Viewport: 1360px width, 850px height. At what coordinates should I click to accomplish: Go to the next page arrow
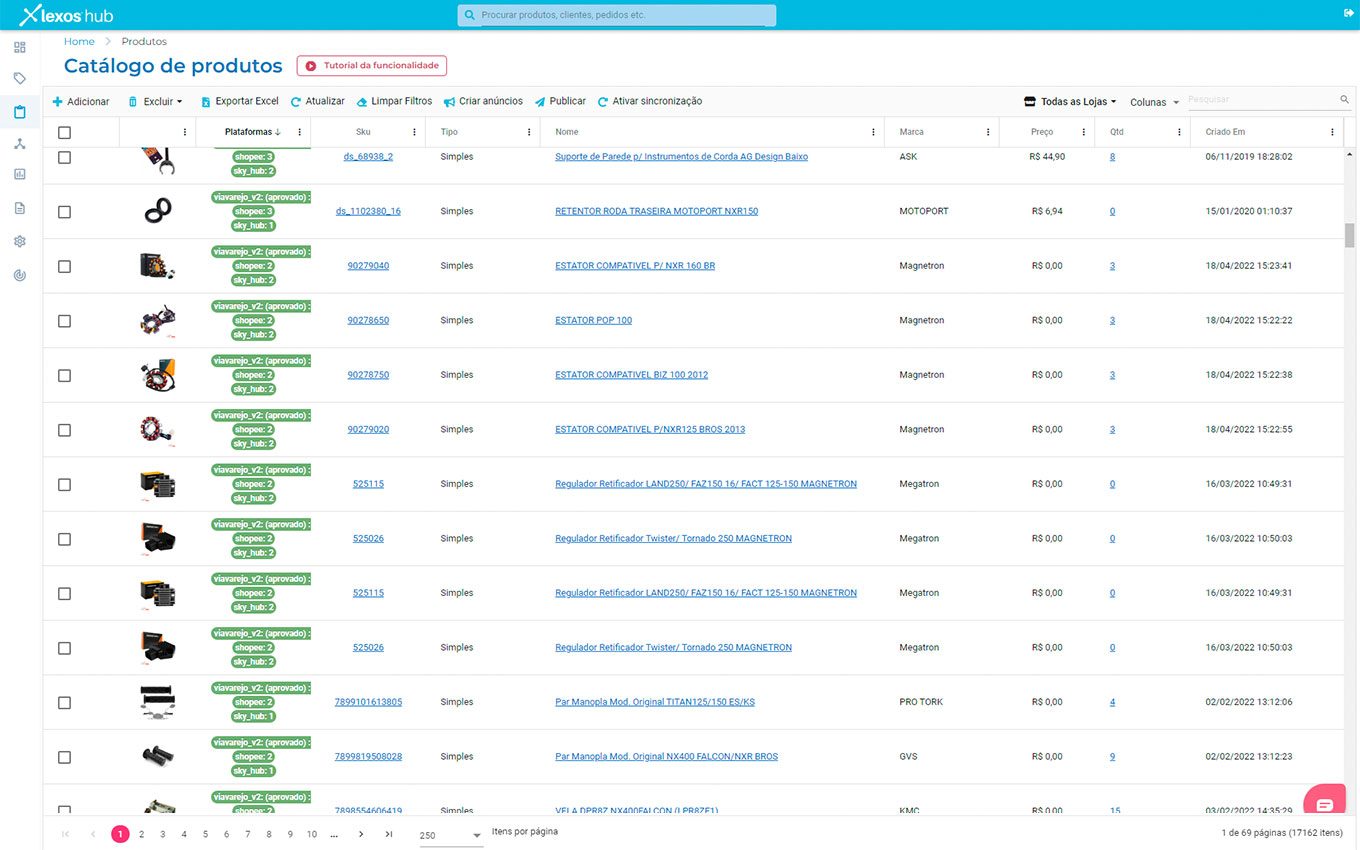[x=361, y=834]
